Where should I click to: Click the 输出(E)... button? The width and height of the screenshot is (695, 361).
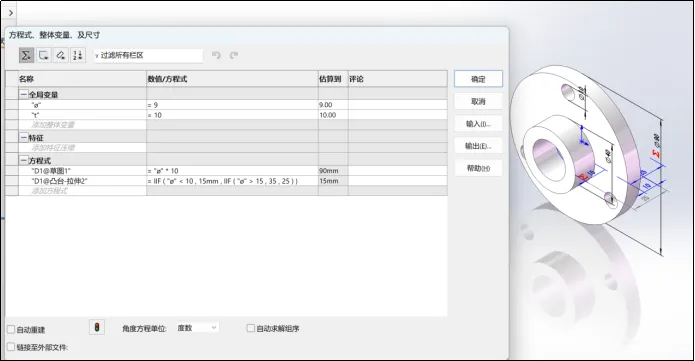(478, 146)
